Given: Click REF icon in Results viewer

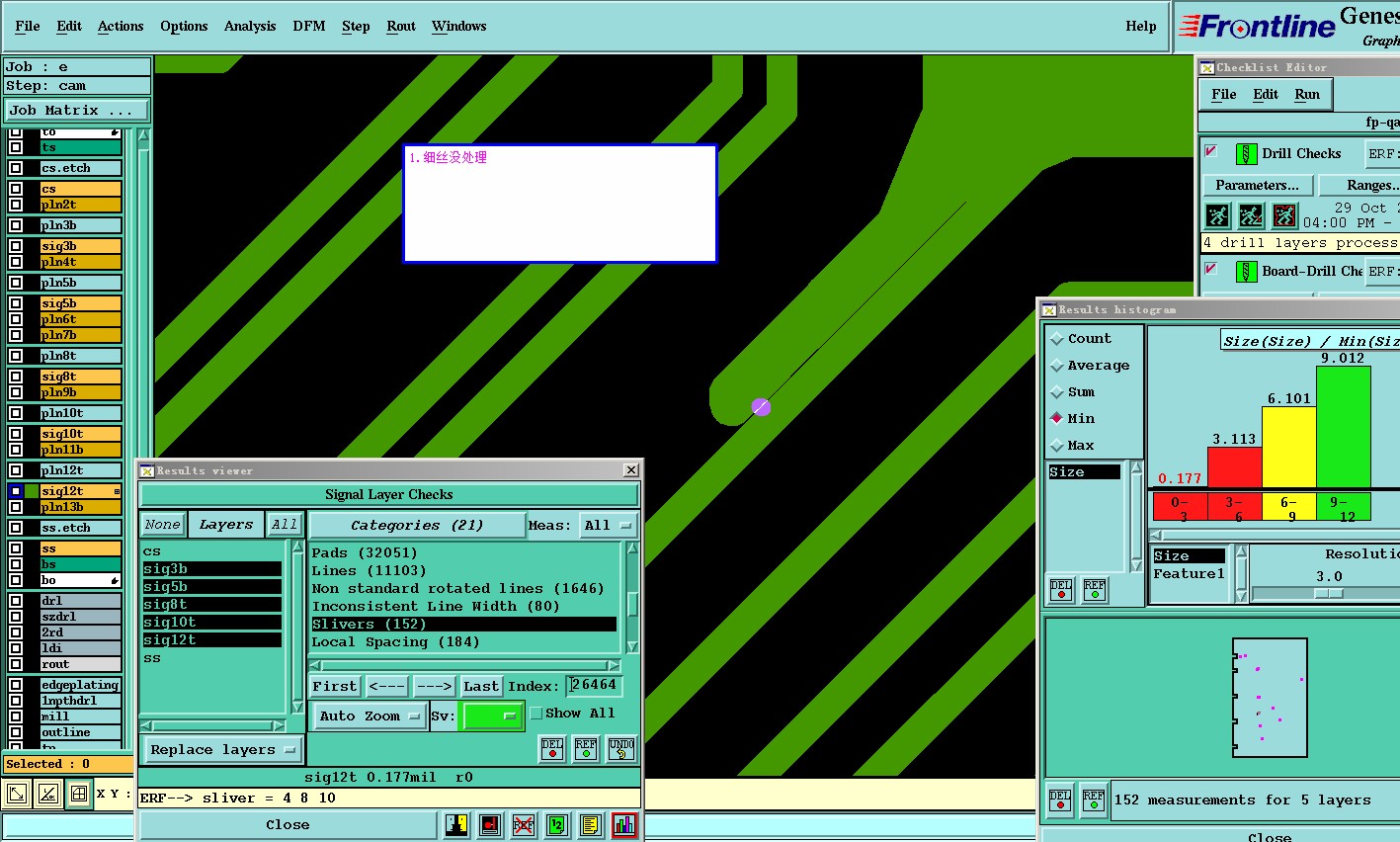Looking at the screenshot, I should [586, 749].
